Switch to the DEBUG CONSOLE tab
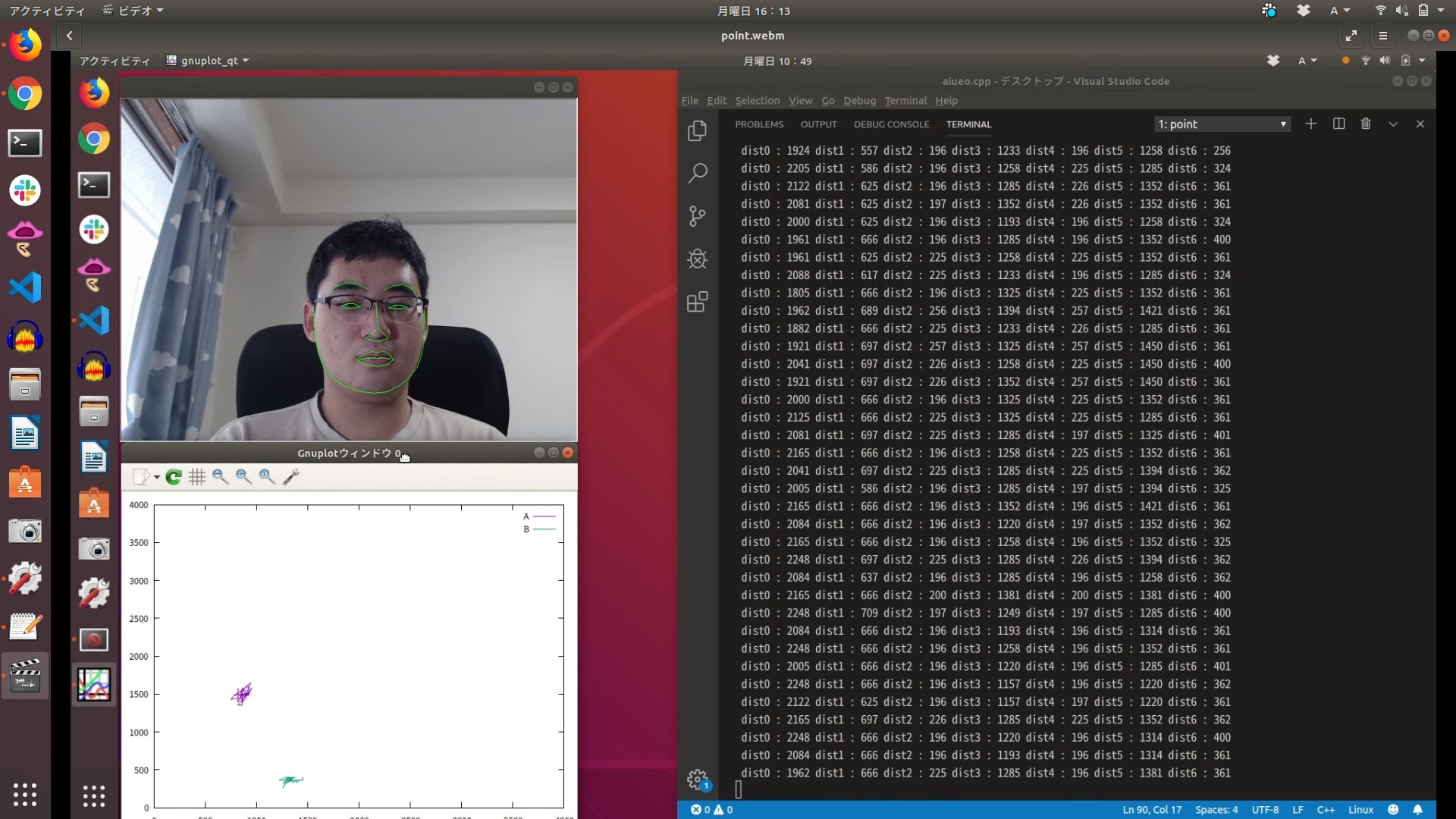 click(x=891, y=124)
